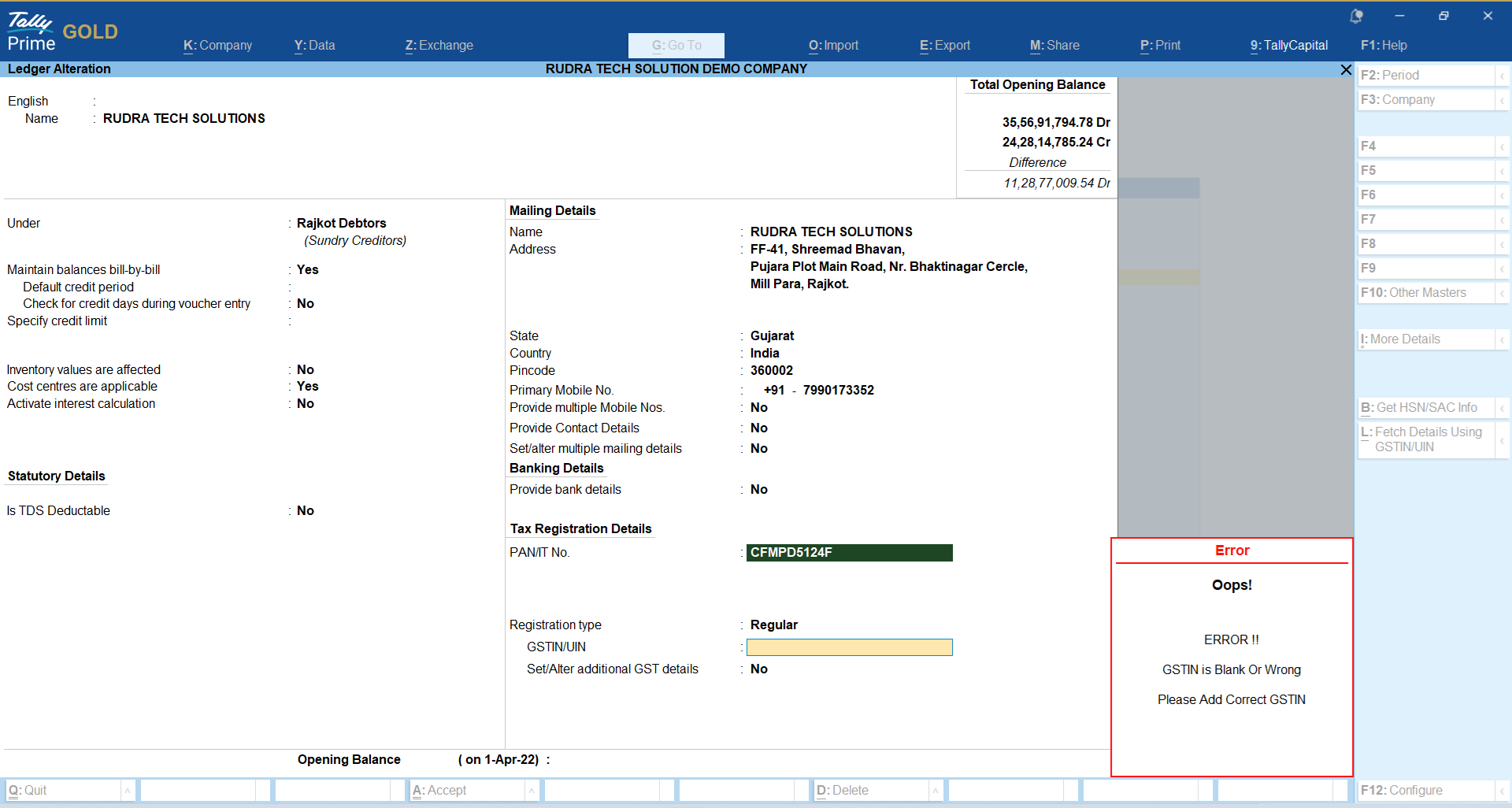Click the arrow beside F12: Configure
Image resolution: width=1512 pixels, height=808 pixels.
click(x=1502, y=790)
